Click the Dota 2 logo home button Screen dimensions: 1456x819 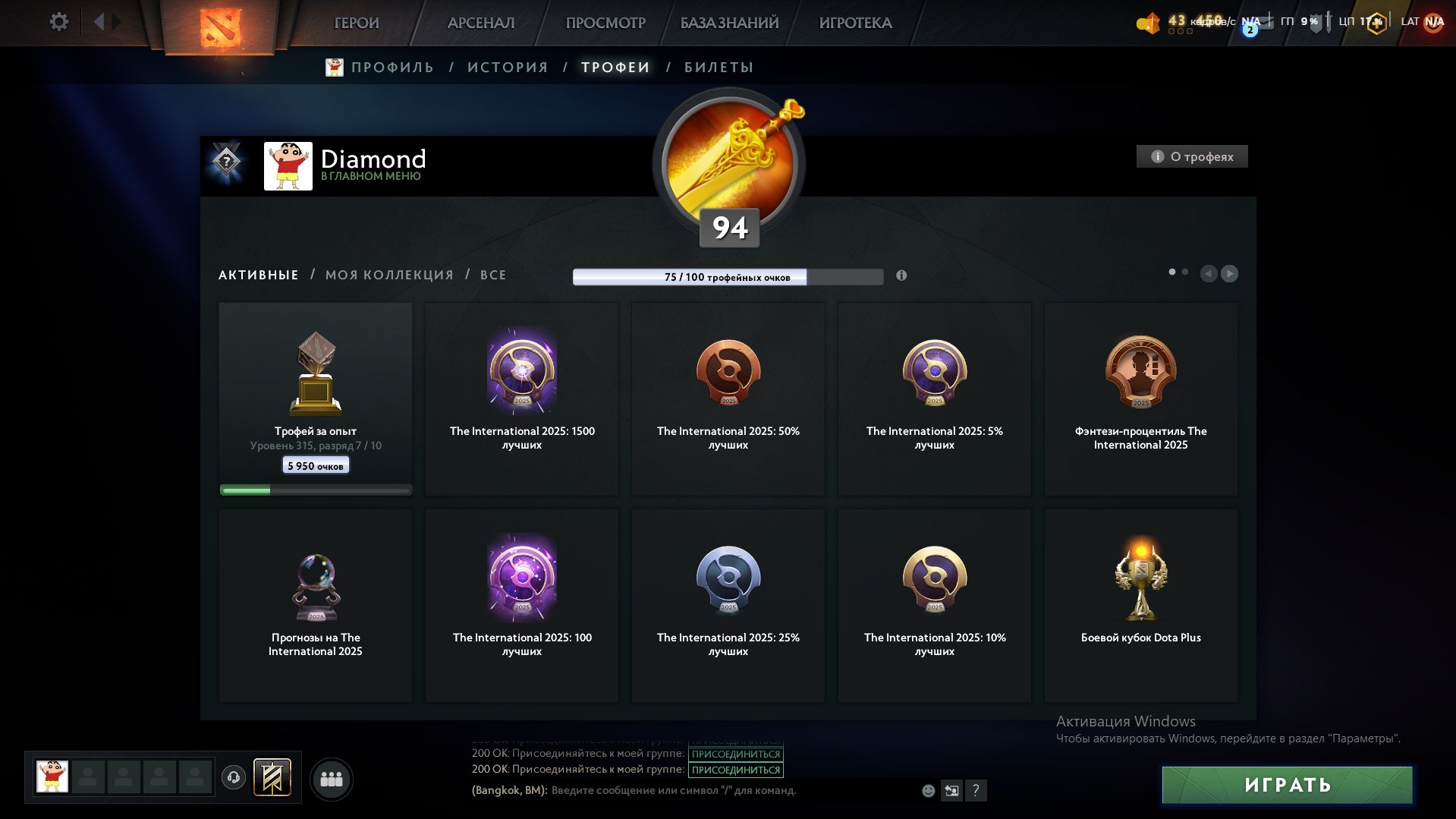click(220, 27)
